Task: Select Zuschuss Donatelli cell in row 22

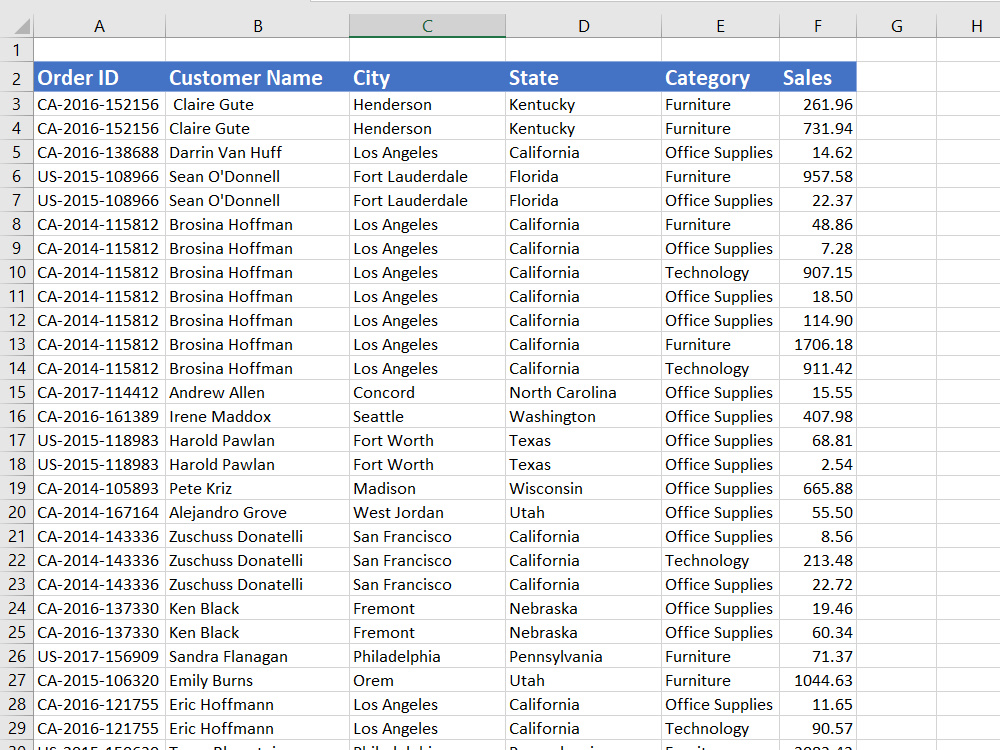Action: click(258, 561)
